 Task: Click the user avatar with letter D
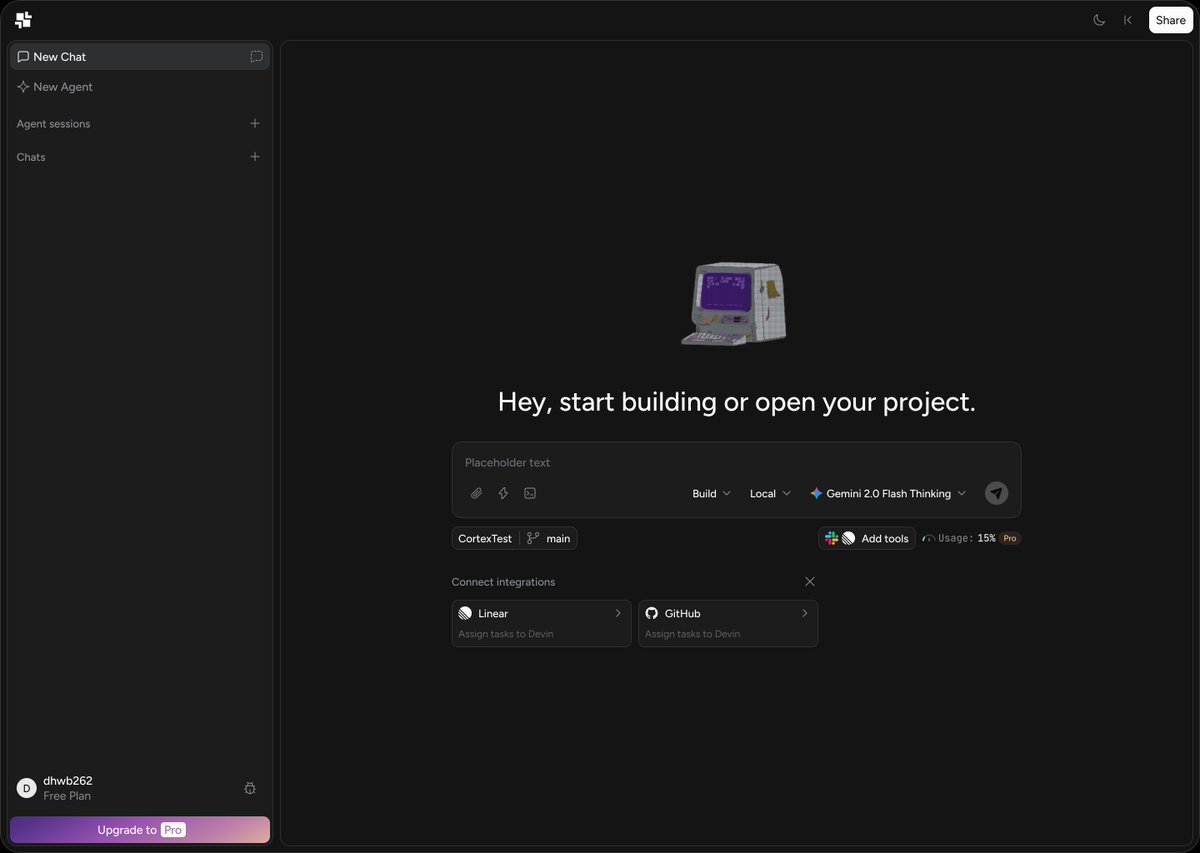point(27,788)
